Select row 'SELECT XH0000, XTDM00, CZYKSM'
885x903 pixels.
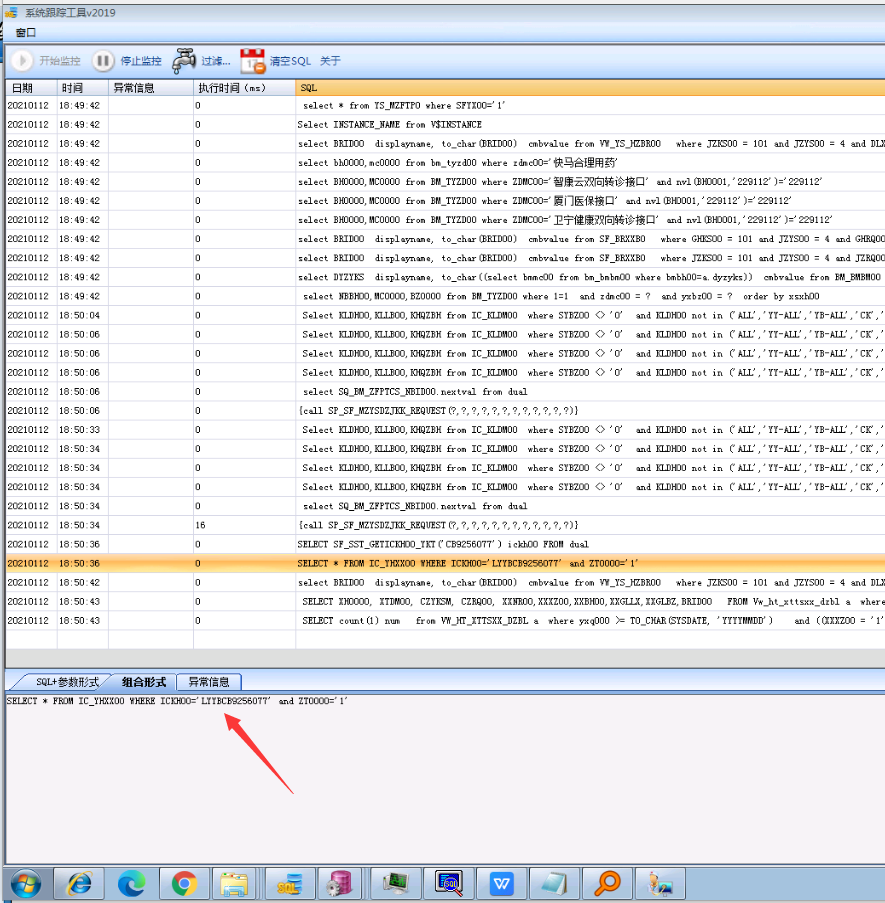pyautogui.click(x=445, y=601)
